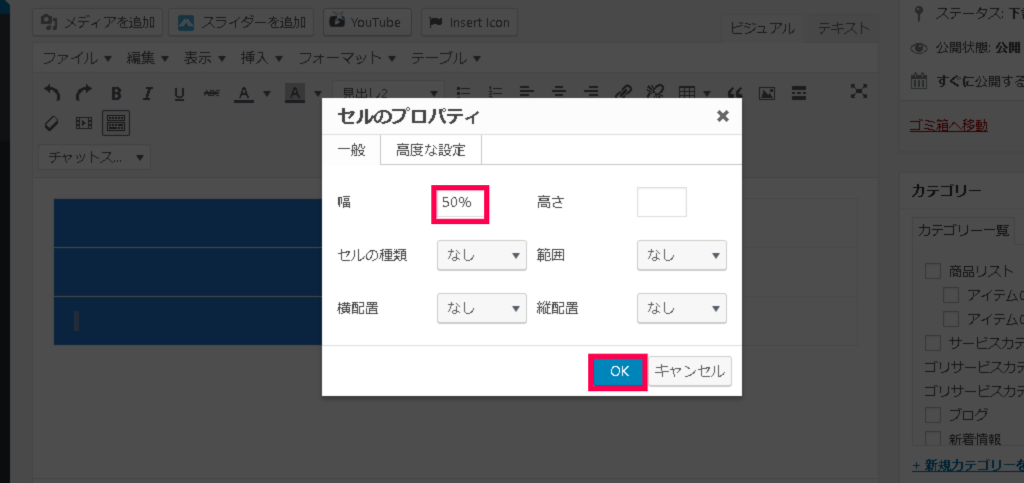The width and height of the screenshot is (1024, 483).
Task: Check the 新着情報 category checkbox
Action: point(933,439)
